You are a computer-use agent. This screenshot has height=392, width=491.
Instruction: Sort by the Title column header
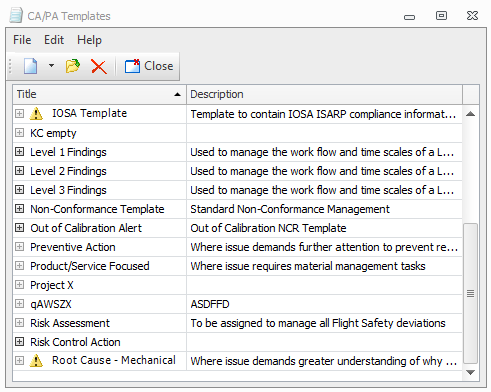[99, 94]
